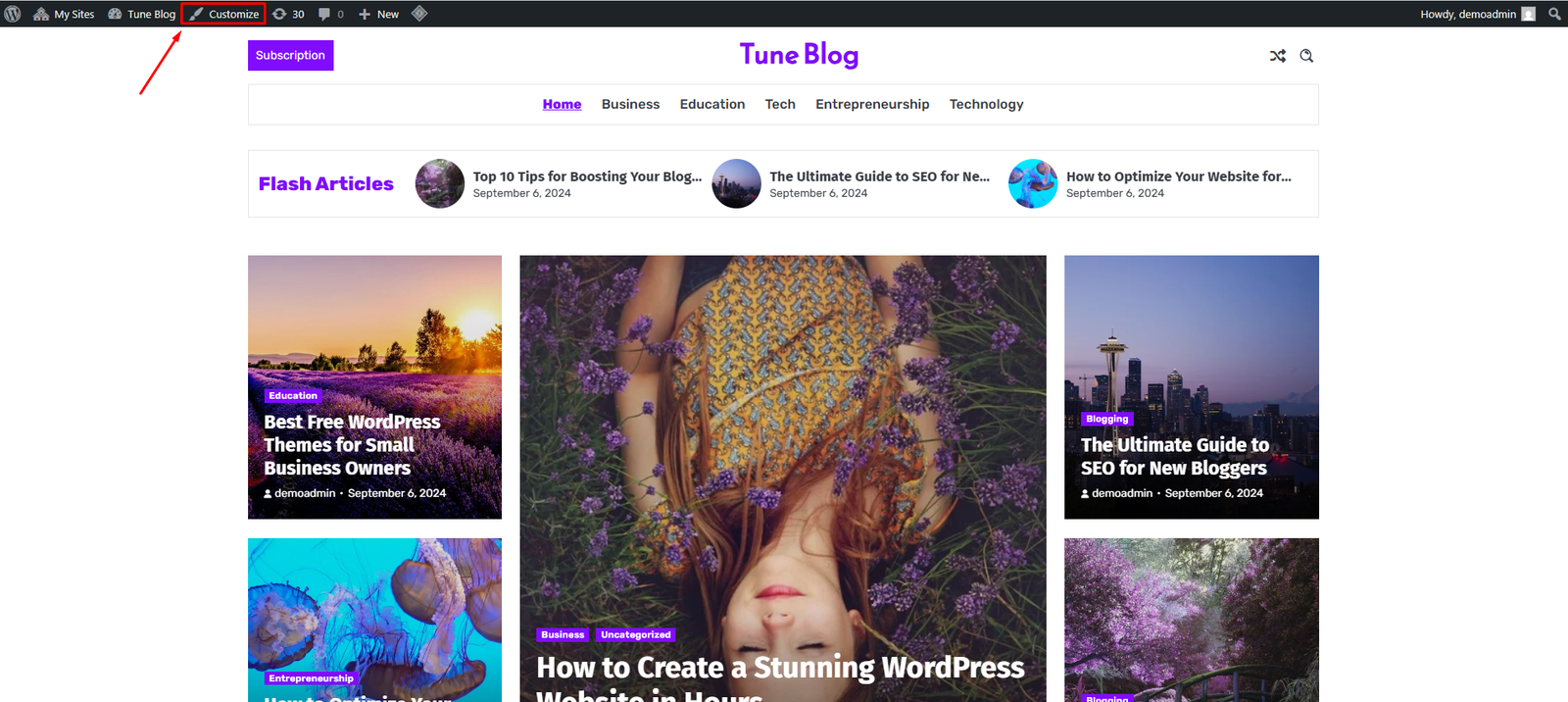The image size is (1568, 702).
Task: Open the My Sites admin menu
Action: [x=65, y=14]
